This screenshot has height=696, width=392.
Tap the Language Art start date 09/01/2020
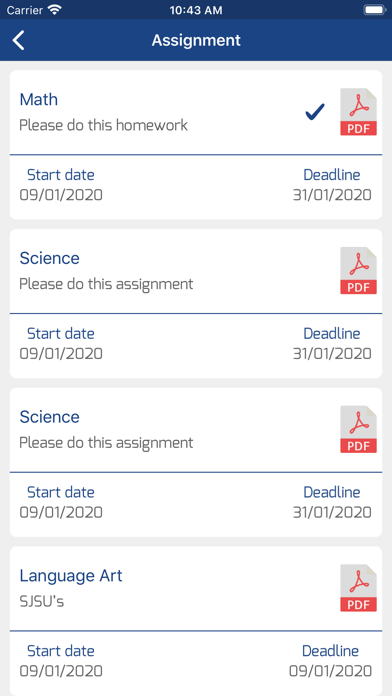point(61,671)
